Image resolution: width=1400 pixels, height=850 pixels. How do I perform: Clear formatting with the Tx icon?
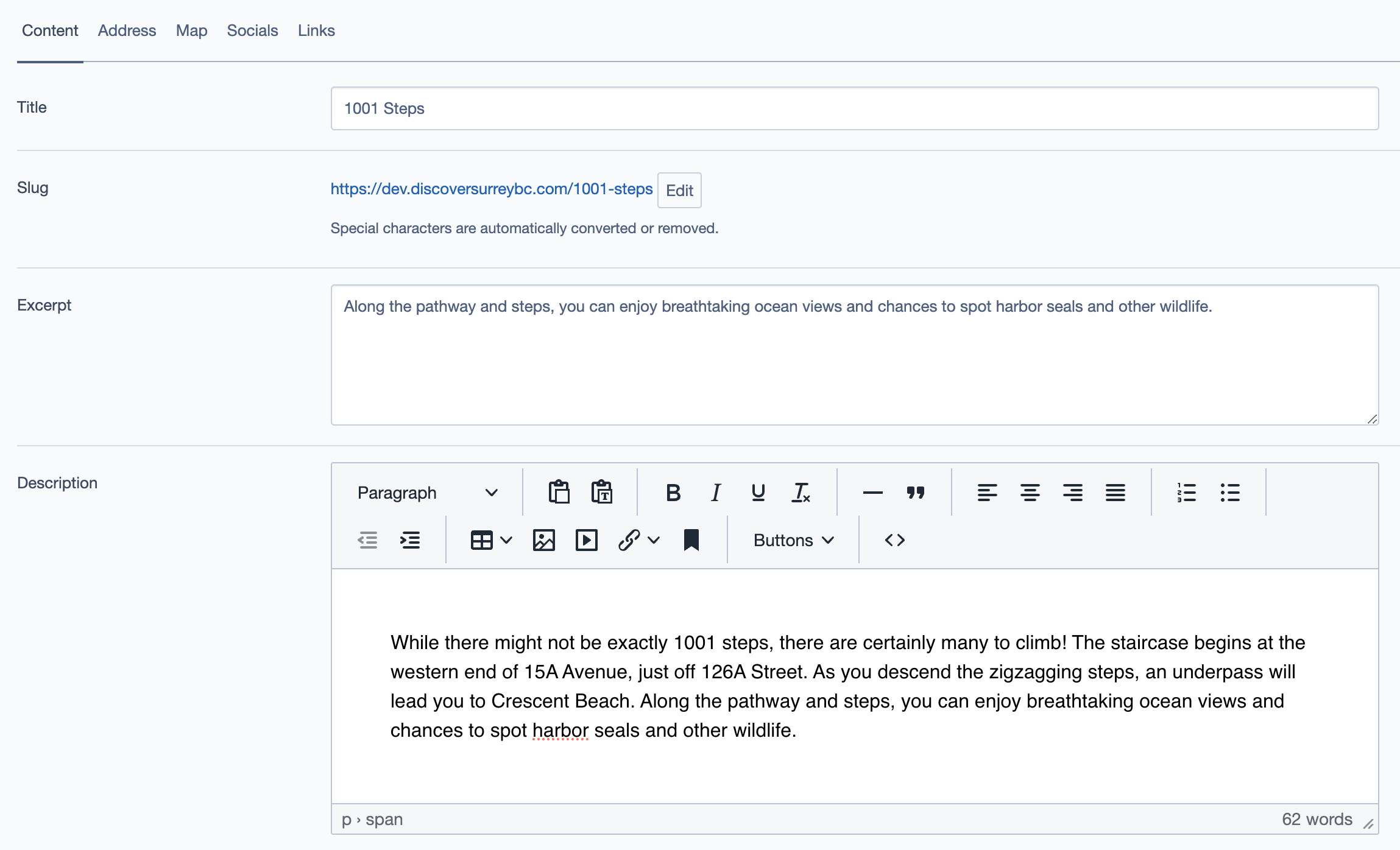[801, 492]
